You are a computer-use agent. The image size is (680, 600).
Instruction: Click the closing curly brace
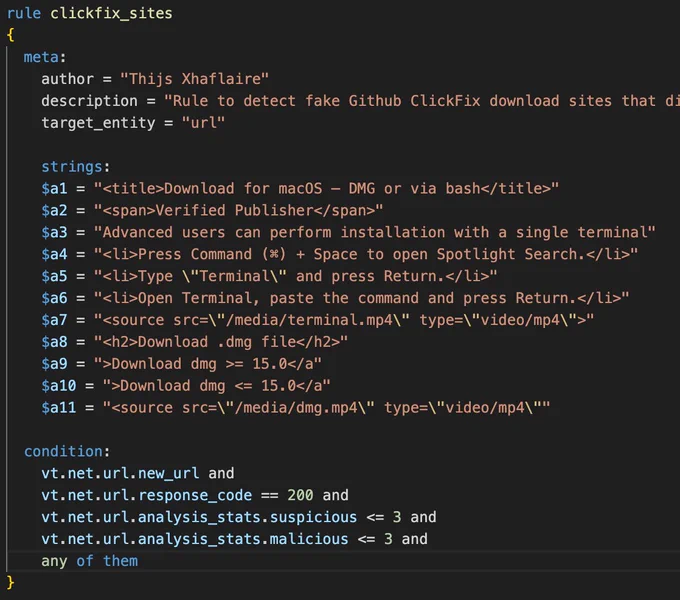(x=11, y=583)
